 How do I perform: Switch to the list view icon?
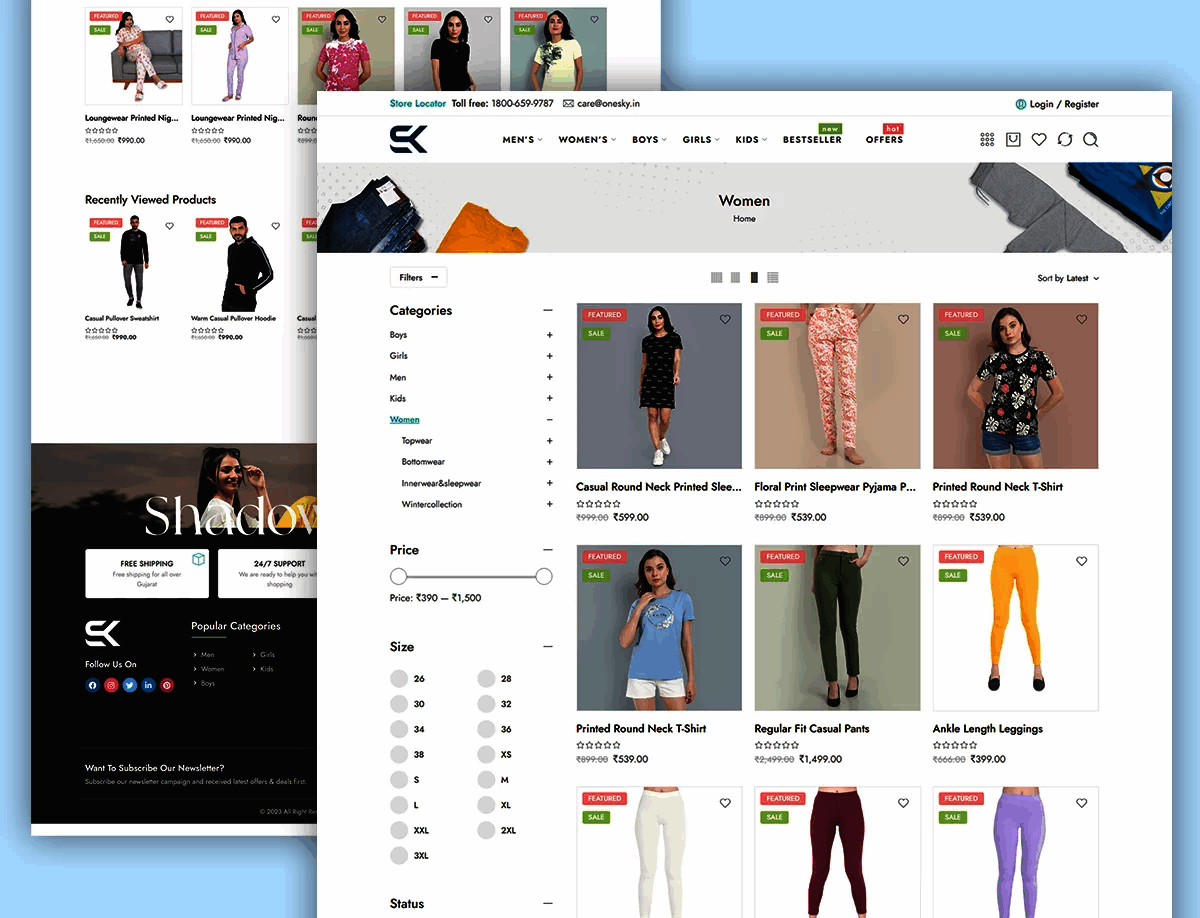(773, 278)
